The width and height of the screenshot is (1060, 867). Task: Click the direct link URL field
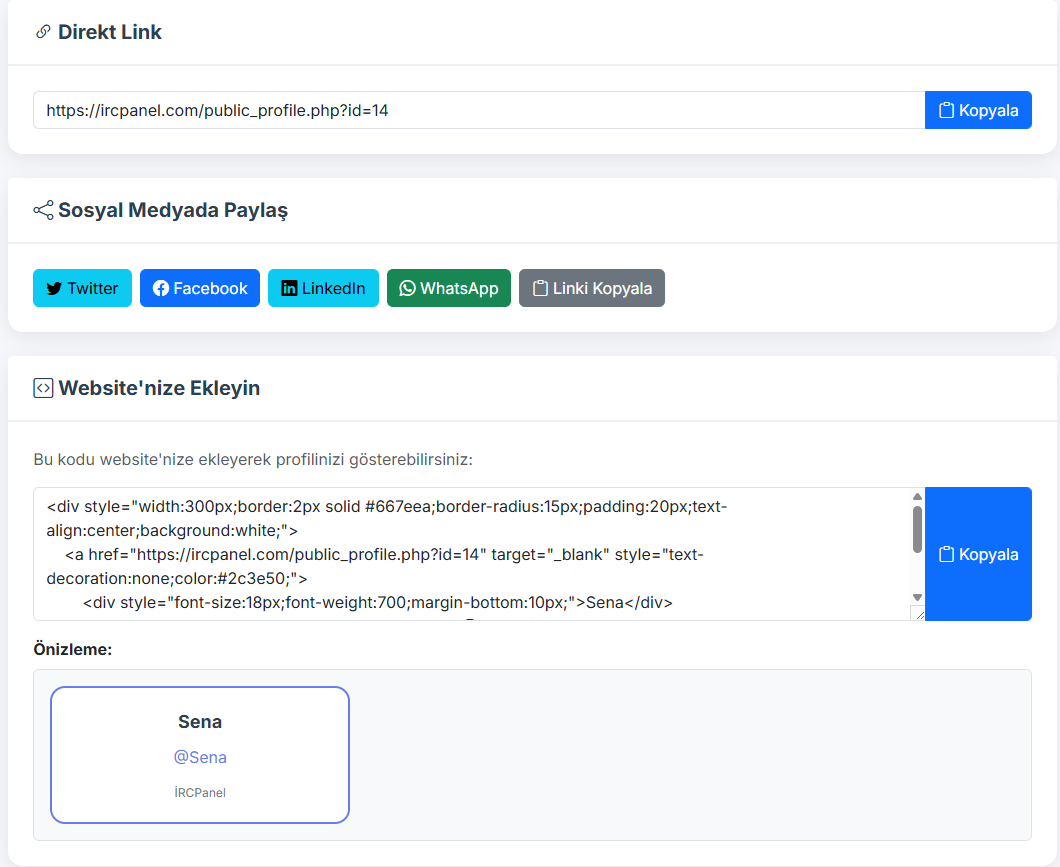click(478, 110)
